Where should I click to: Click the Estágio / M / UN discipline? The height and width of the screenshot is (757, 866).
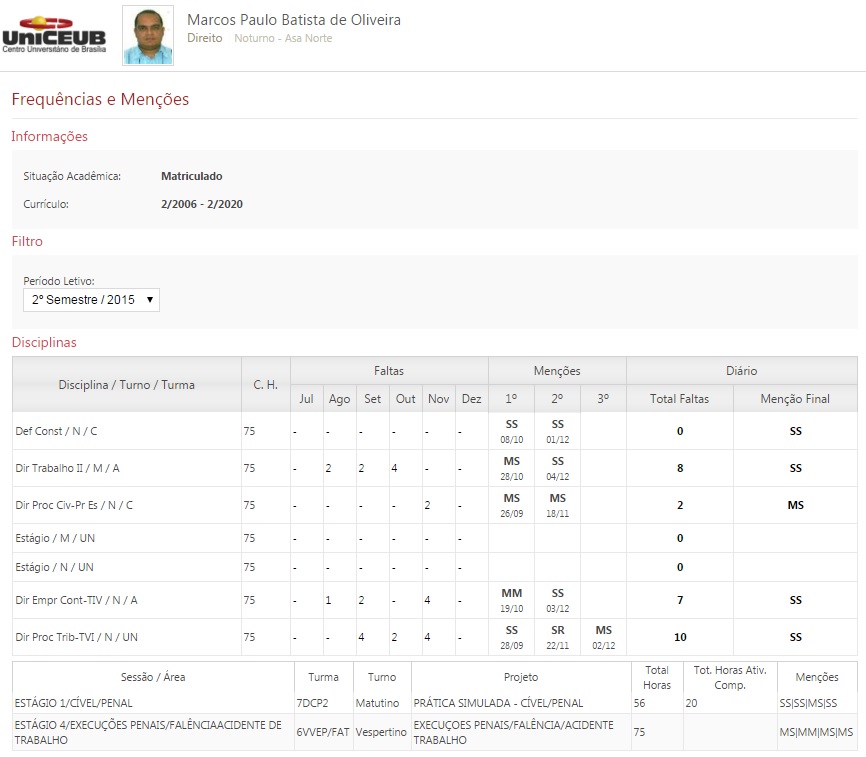55,538
